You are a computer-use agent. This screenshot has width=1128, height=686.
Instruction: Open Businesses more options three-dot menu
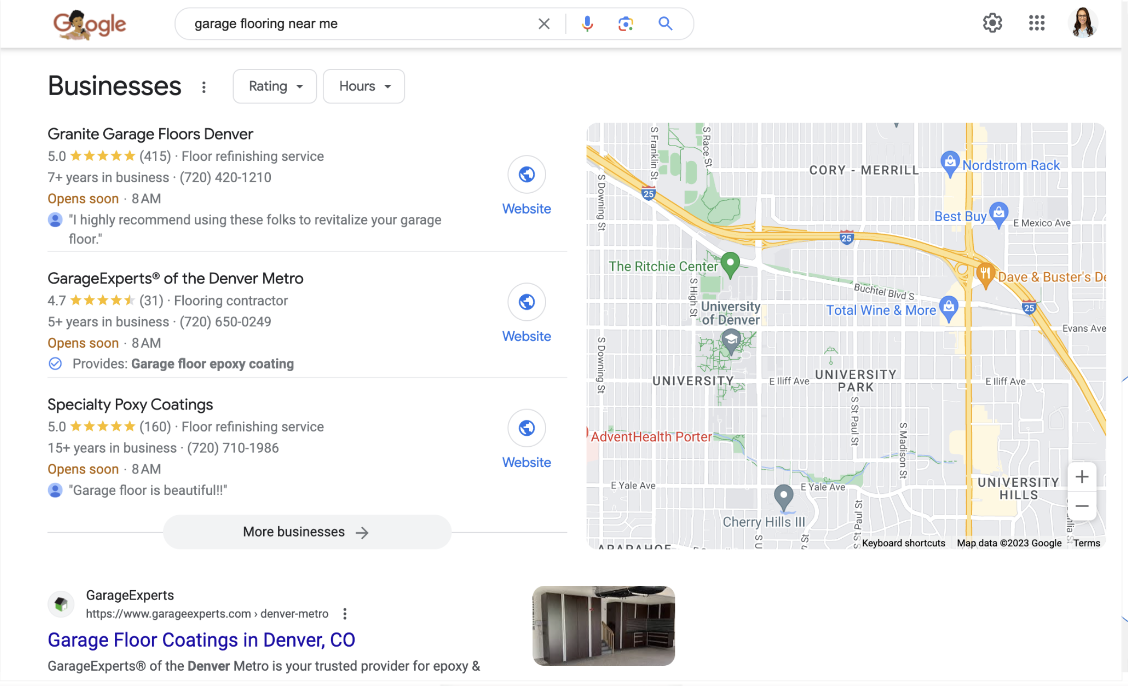(204, 87)
